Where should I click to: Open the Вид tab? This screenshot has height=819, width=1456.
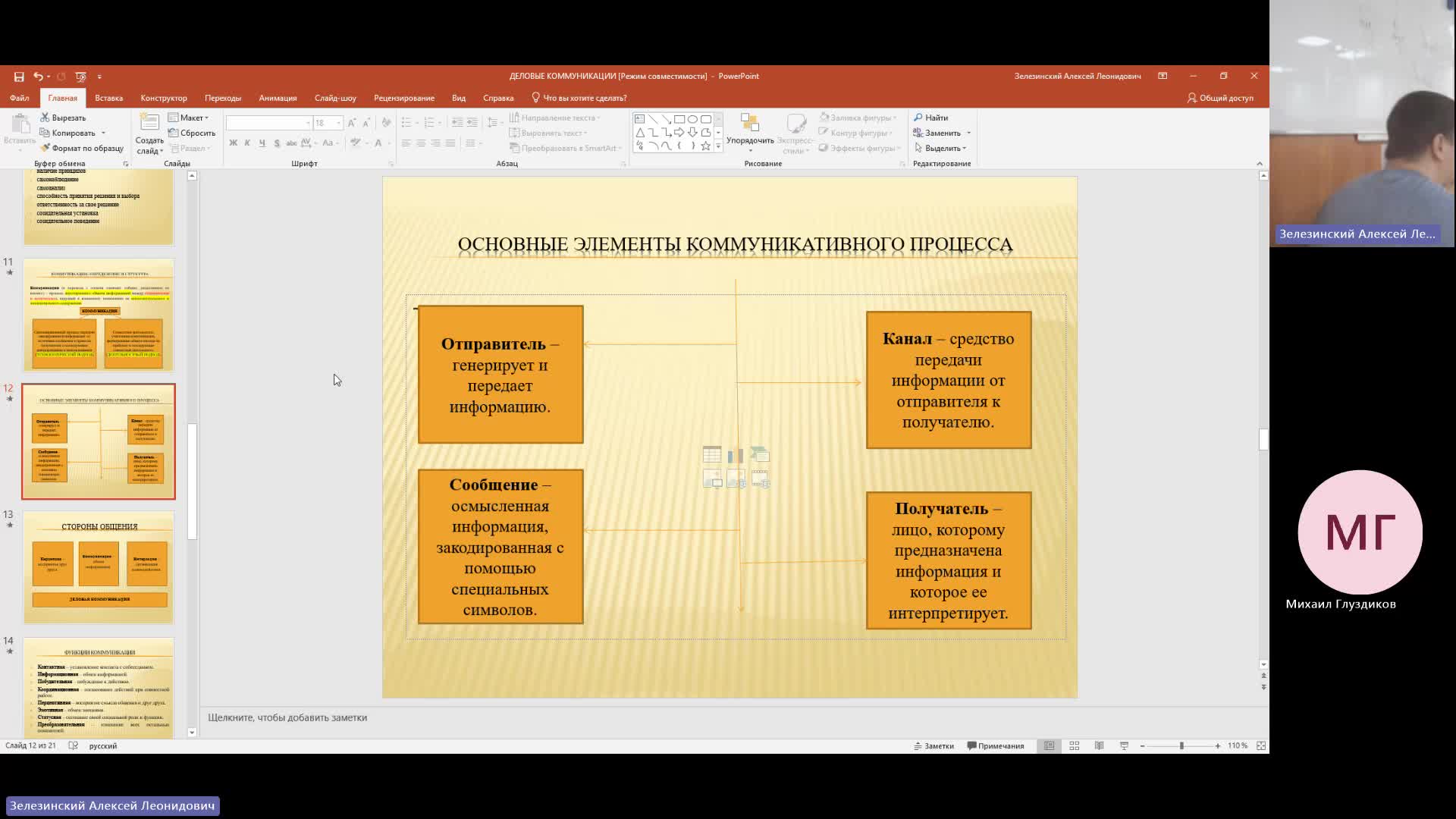pyautogui.click(x=459, y=98)
